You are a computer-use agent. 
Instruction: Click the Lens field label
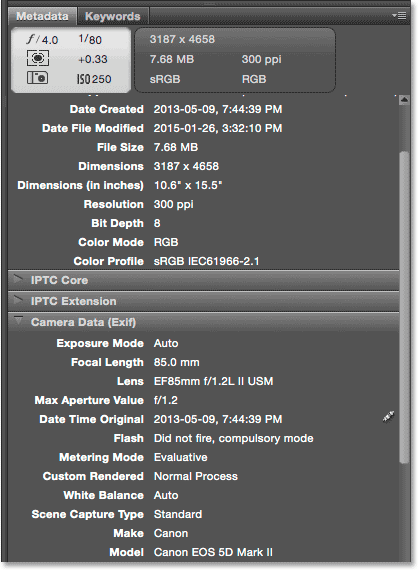click(x=130, y=381)
